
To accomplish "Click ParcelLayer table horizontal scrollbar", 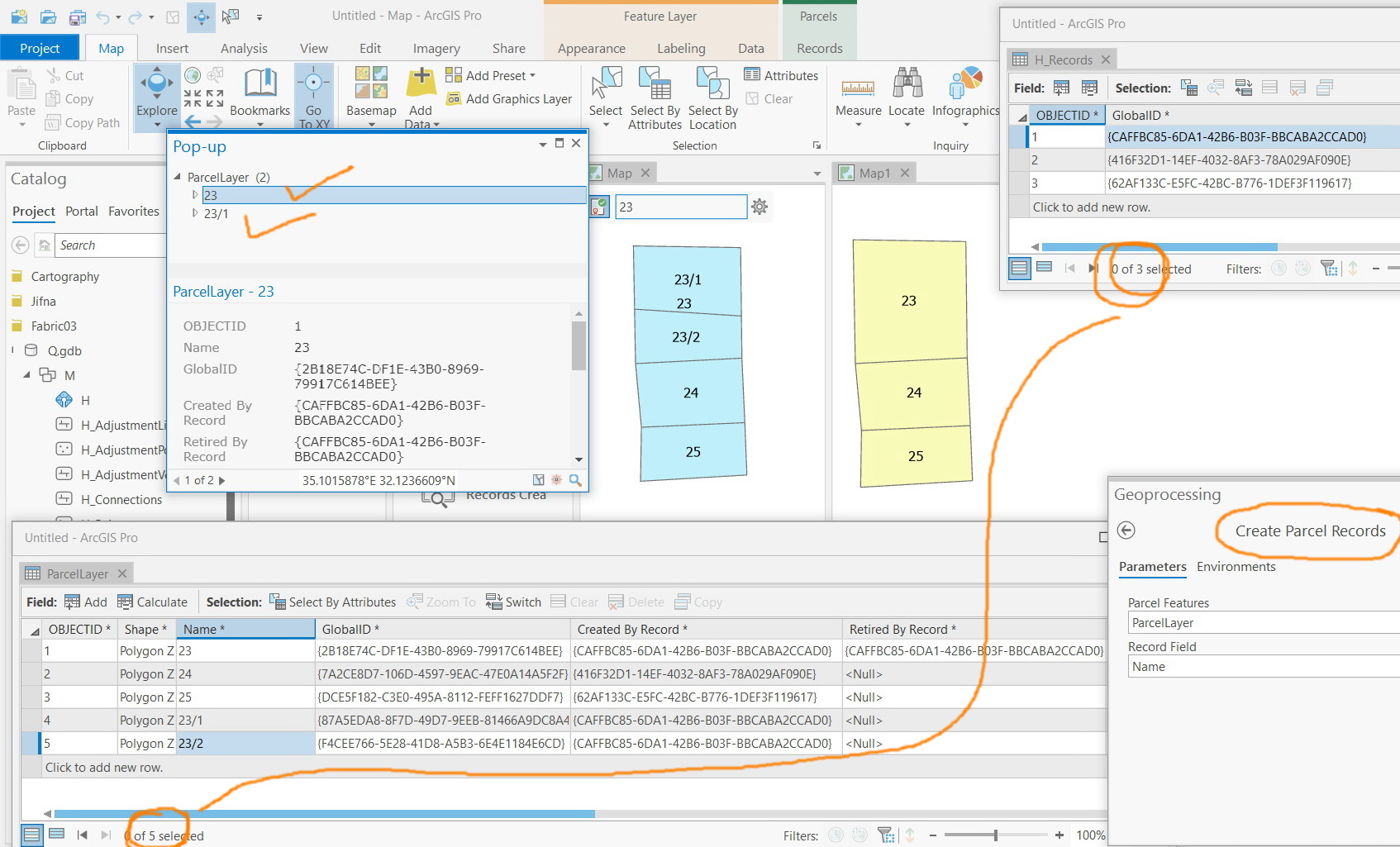I will click(x=324, y=814).
